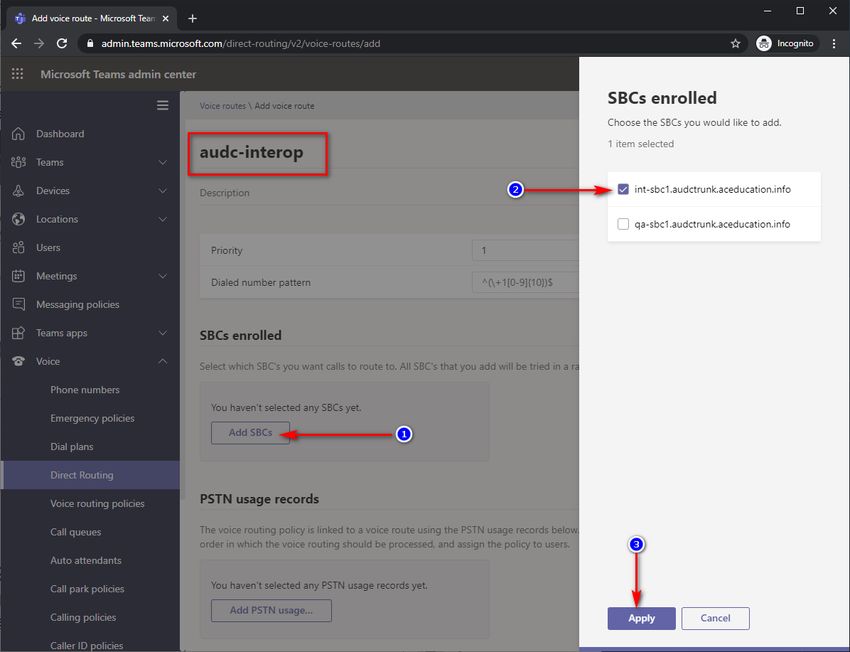Open the app launcher waffle icon
The height and width of the screenshot is (652, 850).
[x=17, y=74]
